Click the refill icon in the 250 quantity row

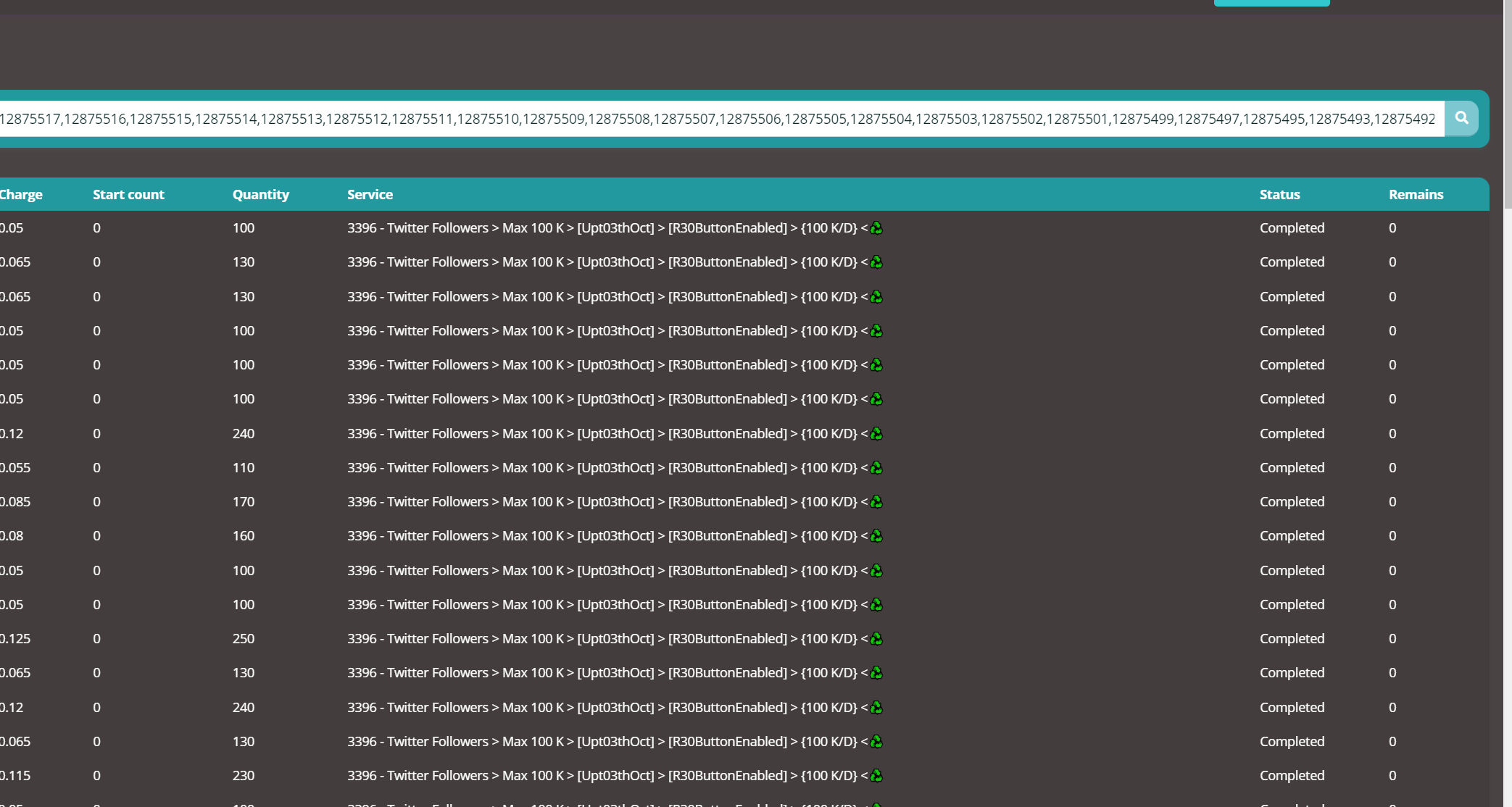coord(876,638)
